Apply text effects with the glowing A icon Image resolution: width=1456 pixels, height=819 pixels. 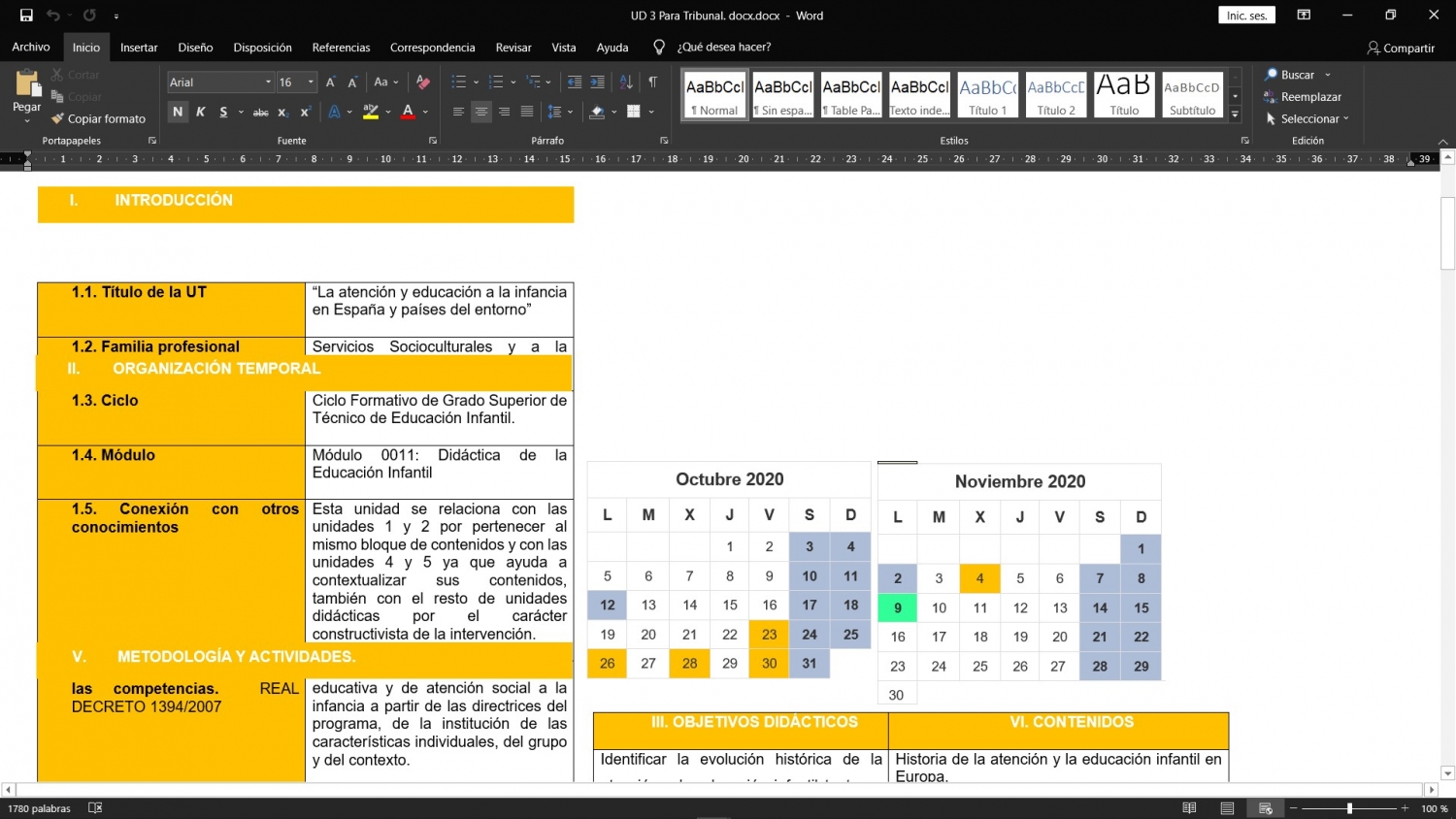click(334, 113)
